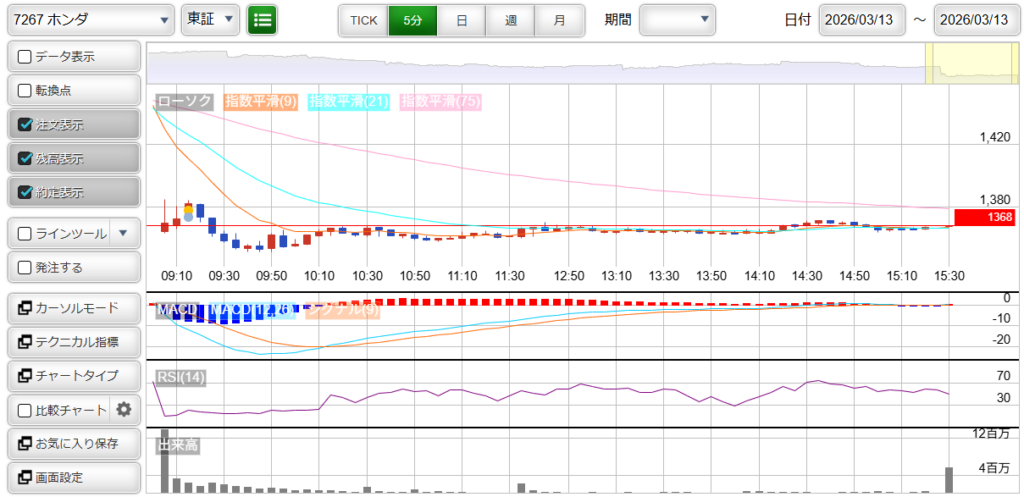The image size is (1024, 497).
Task: Click the start date field 2026/03/13
Action: pyautogui.click(x=861, y=20)
